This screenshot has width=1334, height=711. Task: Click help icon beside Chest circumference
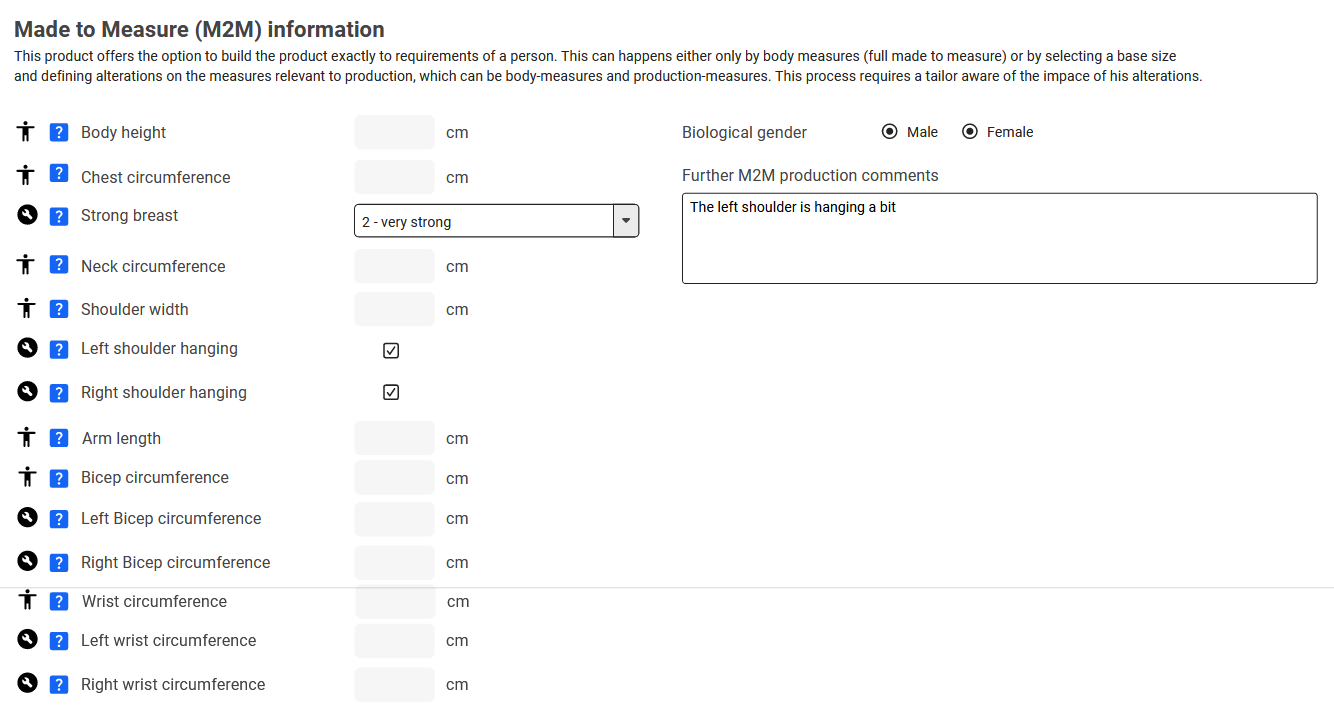[x=59, y=176]
